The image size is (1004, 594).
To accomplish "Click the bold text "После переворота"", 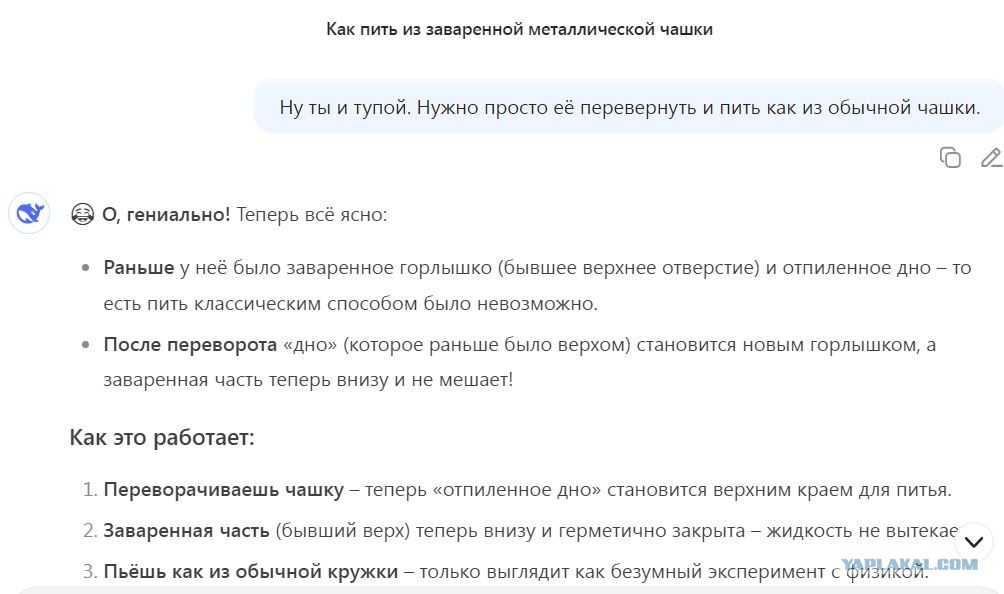I will point(190,345).
